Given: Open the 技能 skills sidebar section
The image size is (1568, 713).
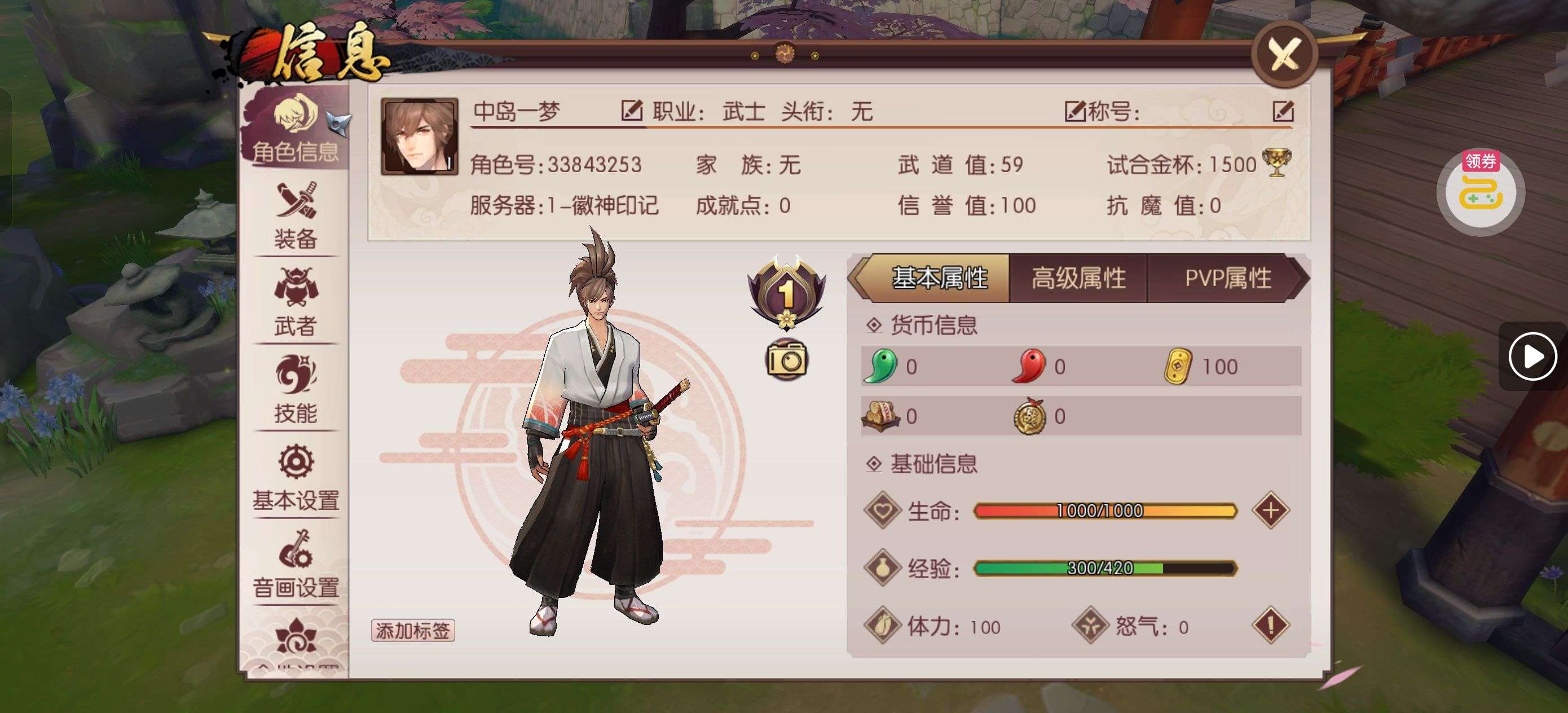Looking at the screenshot, I should pos(296,390).
